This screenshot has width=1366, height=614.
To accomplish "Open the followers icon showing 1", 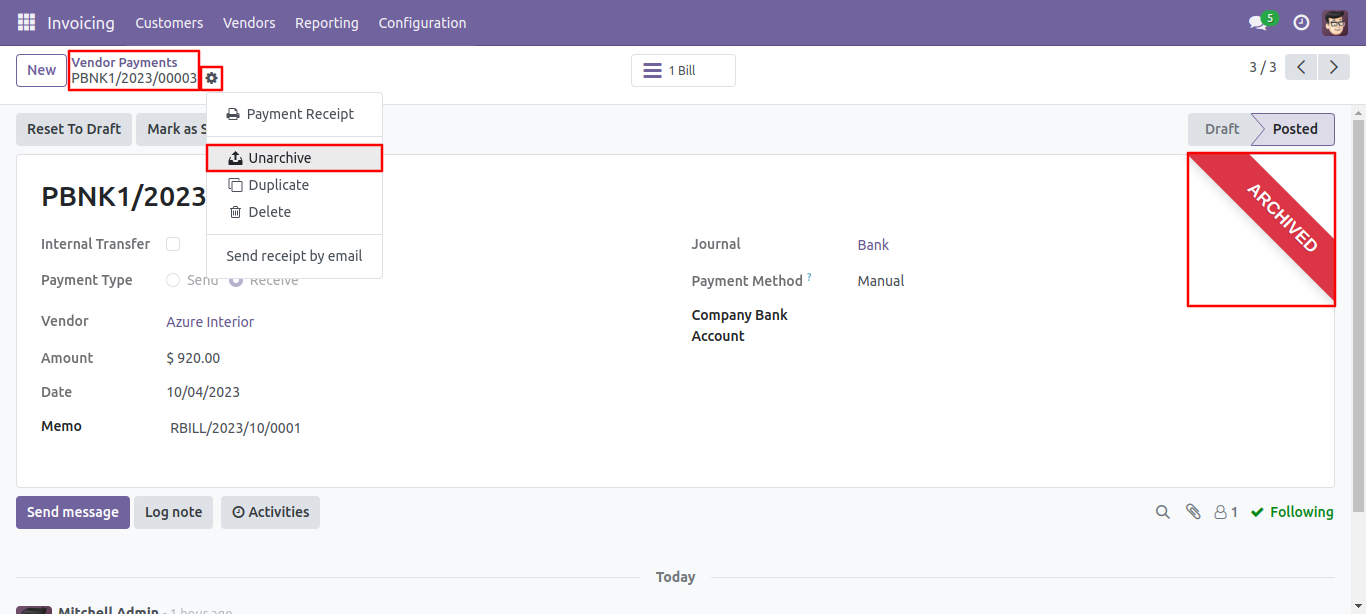I will [x=1226, y=512].
